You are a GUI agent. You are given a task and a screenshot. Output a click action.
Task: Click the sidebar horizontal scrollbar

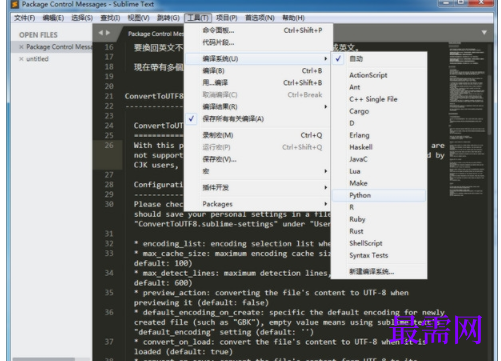[x=43, y=359]
